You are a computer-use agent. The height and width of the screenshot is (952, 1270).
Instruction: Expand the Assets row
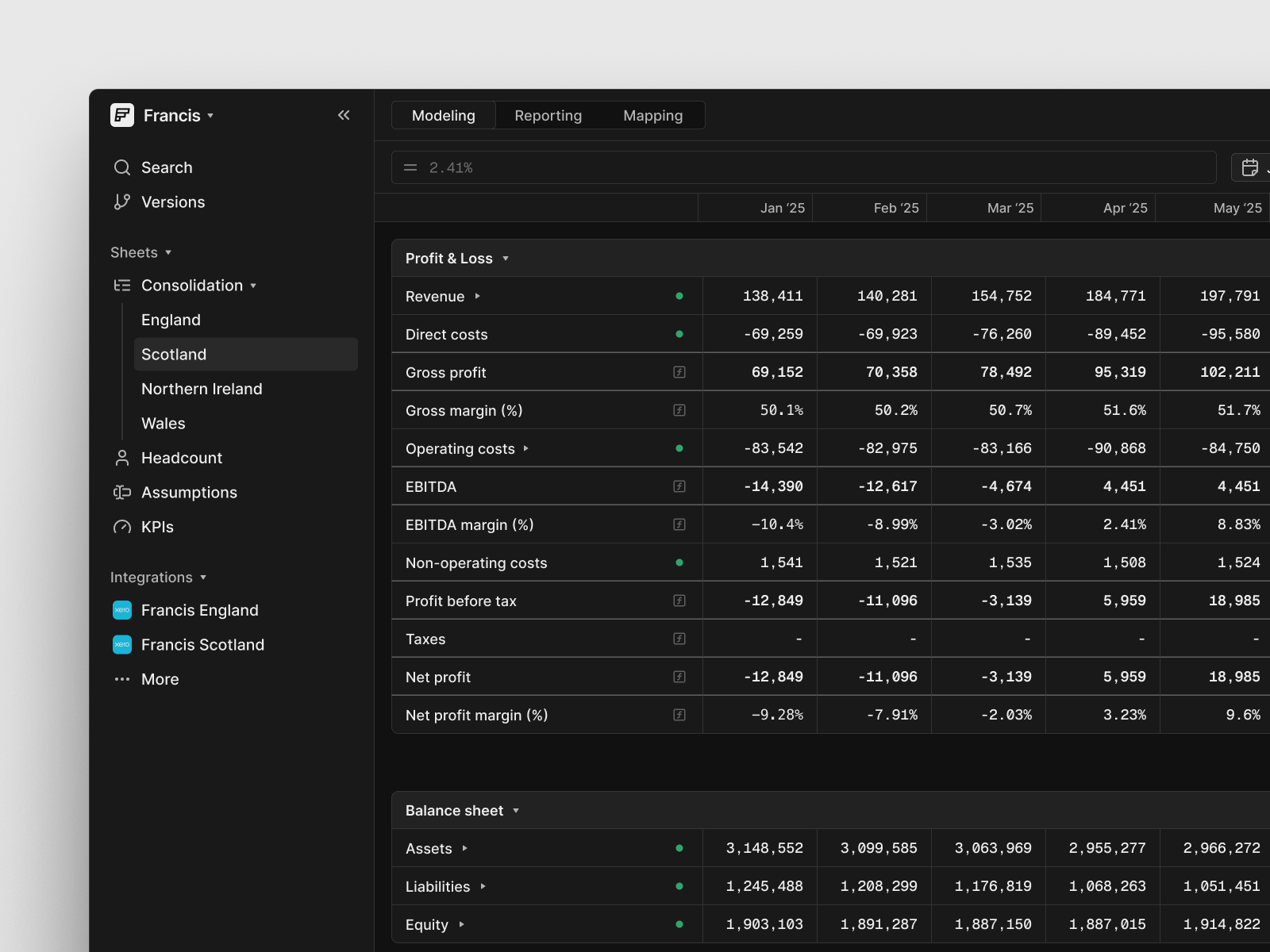pyautogui.click(x=465, y=848)
